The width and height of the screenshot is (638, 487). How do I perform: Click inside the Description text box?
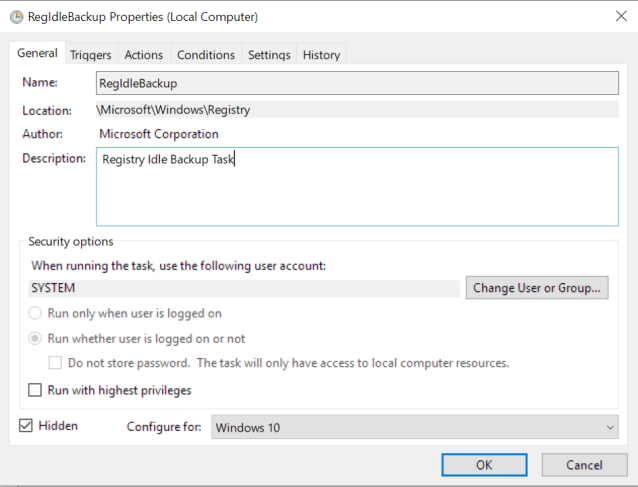point(356,187)
